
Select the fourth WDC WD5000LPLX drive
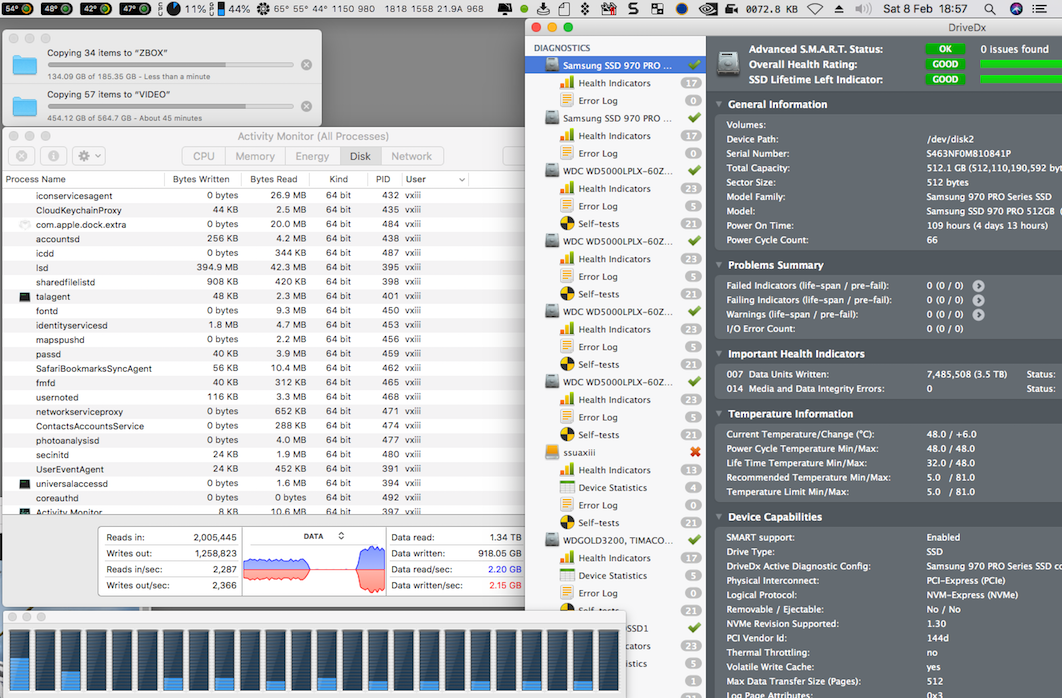click(615, 382)
